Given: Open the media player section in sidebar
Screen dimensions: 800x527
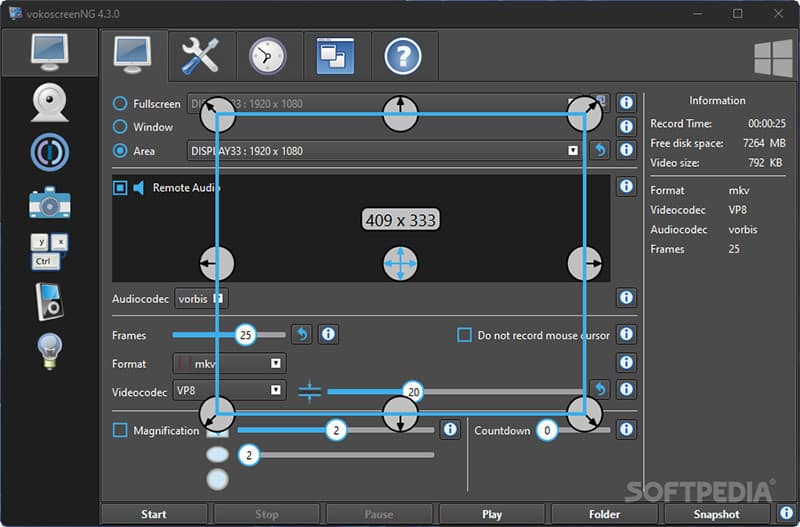Looking at the screenshot, I should point(49,300).
